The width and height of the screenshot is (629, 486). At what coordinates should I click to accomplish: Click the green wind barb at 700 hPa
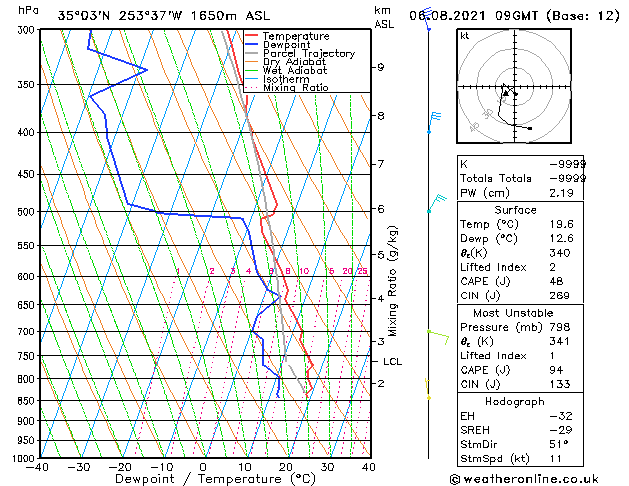coord(438,337)
